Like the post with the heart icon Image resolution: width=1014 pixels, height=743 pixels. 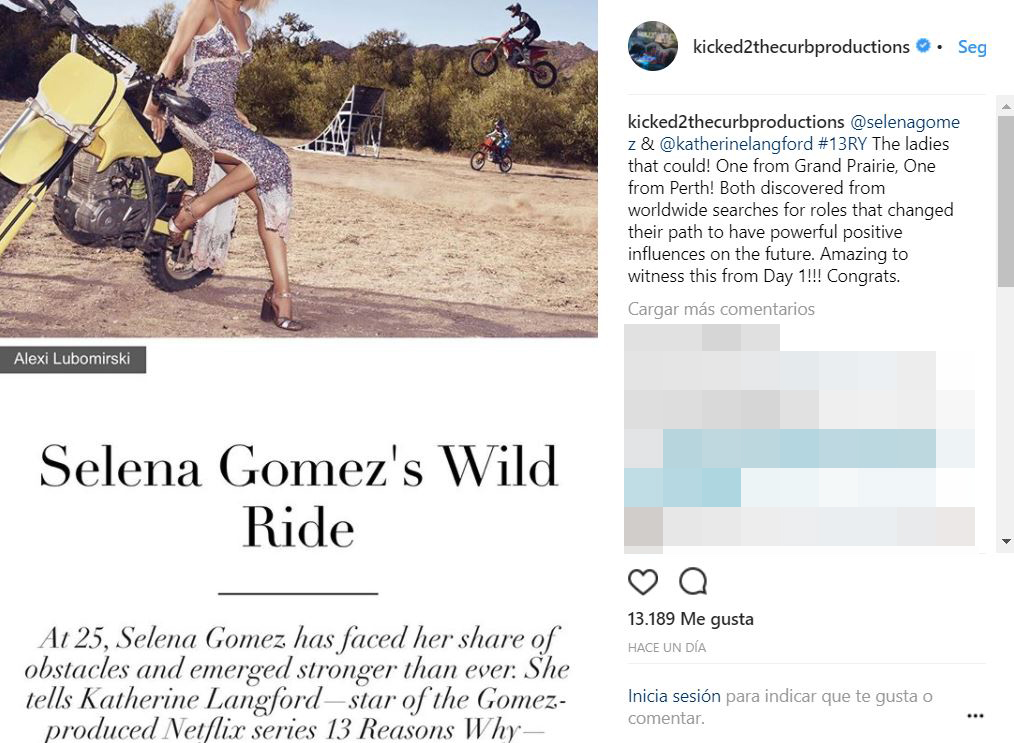coord(643,582)
